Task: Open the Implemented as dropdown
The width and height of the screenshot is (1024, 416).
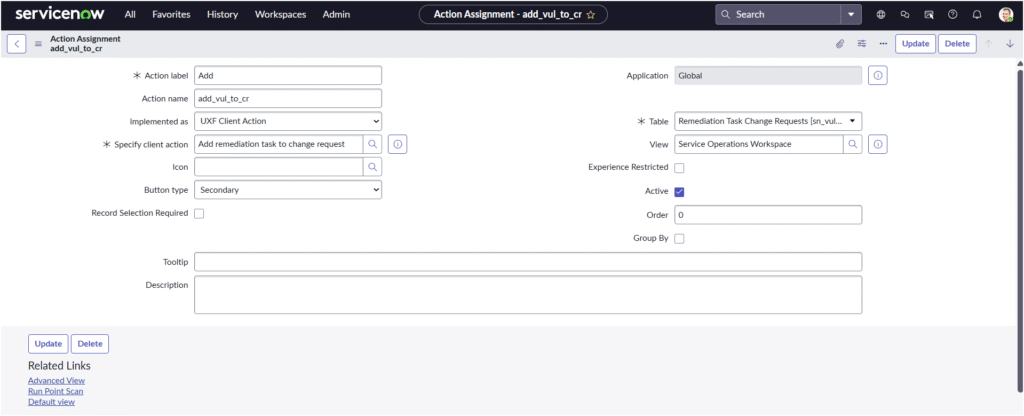Action: coord(288,121)
